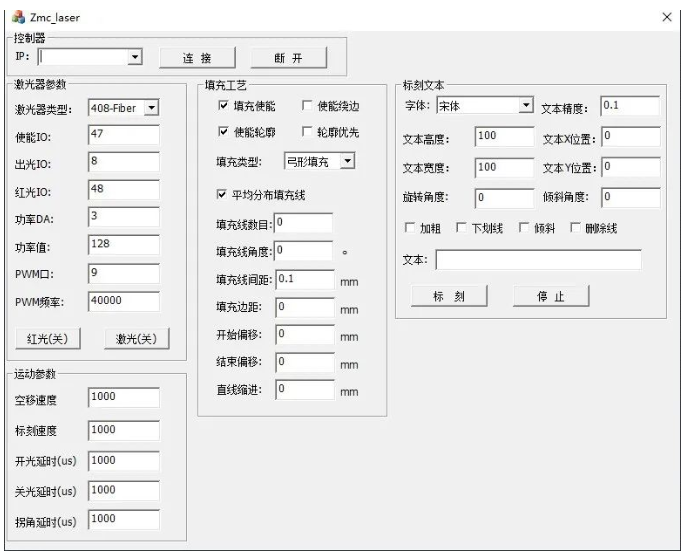Click the 断开 disconnect button

[289, 58]
